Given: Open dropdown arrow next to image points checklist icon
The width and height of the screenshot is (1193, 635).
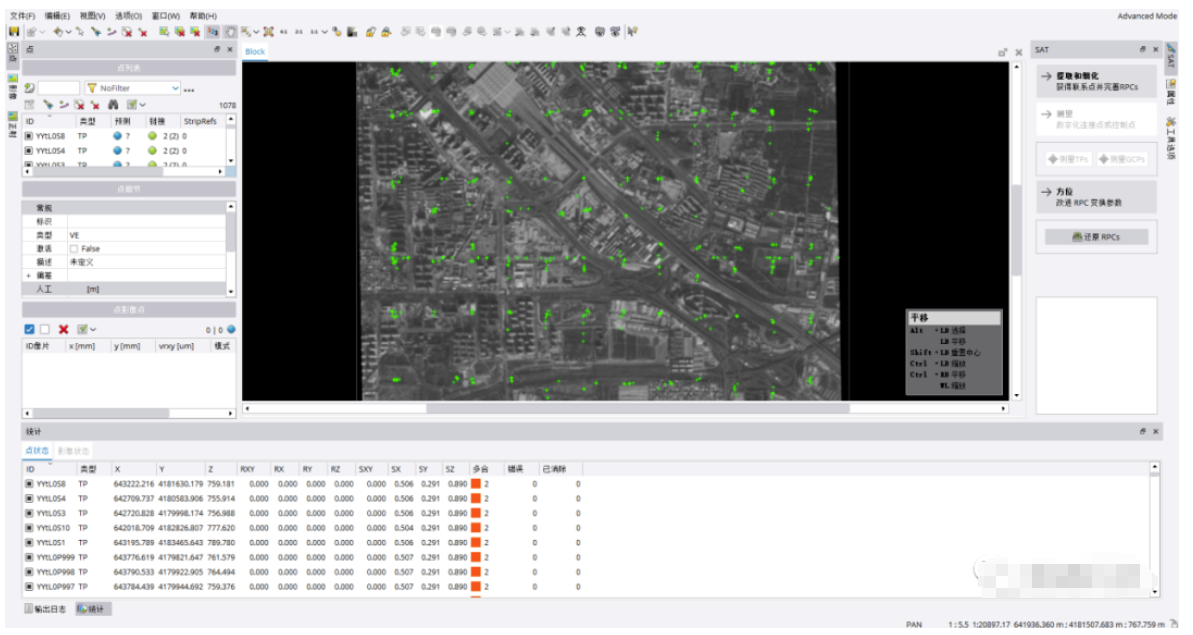Looking at the screenshot, I should click(93, 329).
